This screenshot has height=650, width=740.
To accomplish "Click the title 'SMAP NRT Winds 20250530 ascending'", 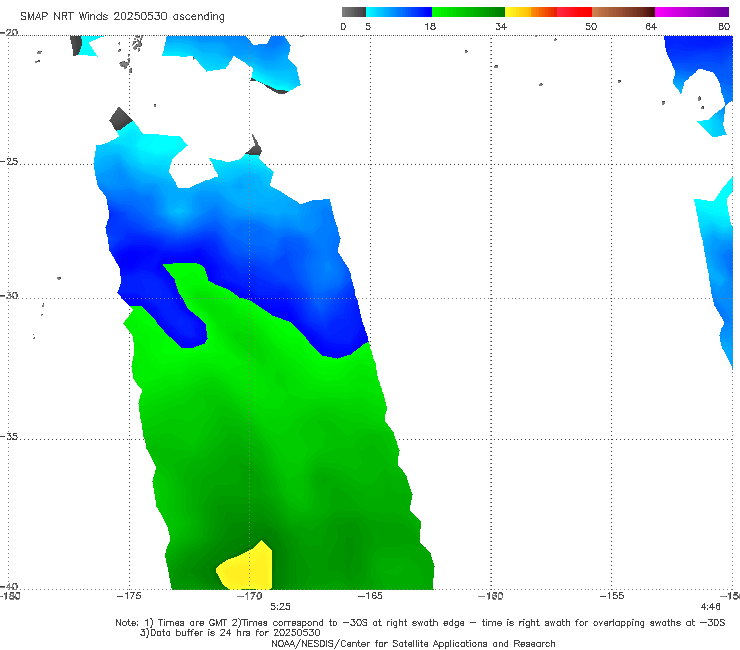I will (x=122, y=16).
